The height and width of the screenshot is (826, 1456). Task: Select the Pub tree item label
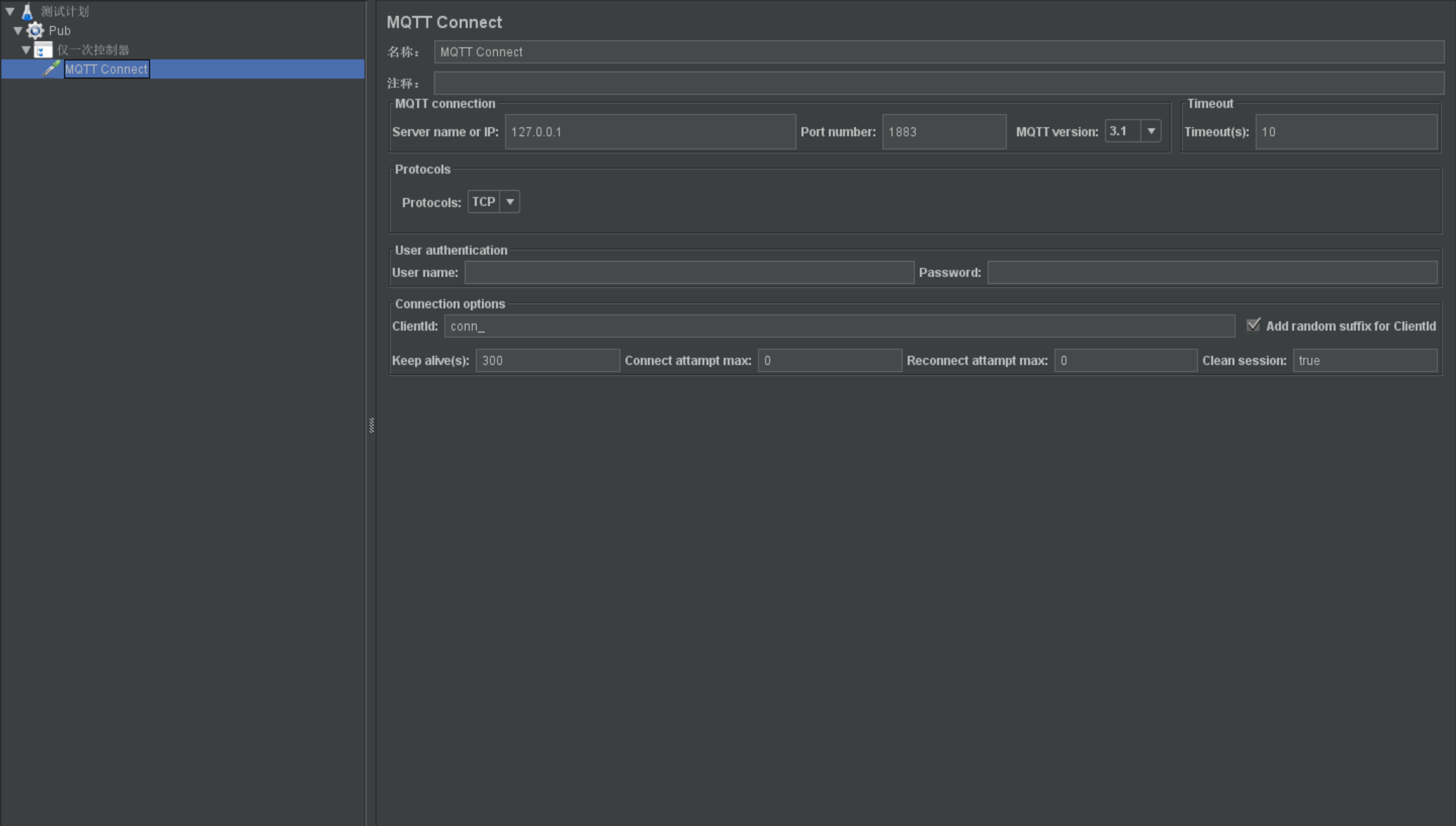59,30
